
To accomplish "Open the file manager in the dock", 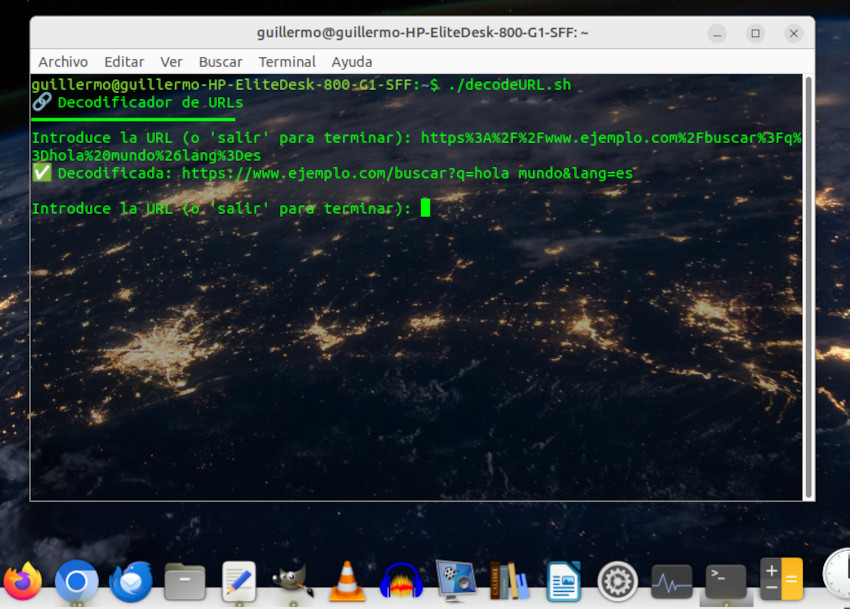I will pos(185,581).
